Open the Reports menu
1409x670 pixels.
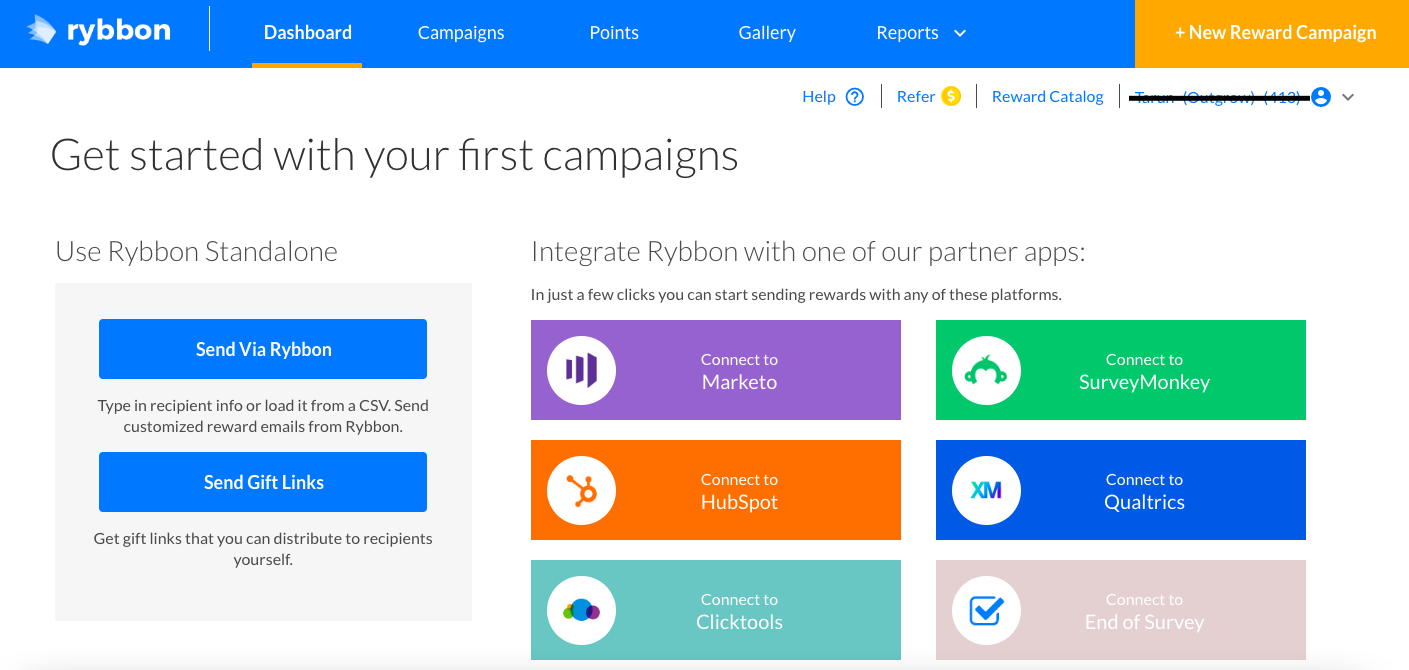click(907, 33)
